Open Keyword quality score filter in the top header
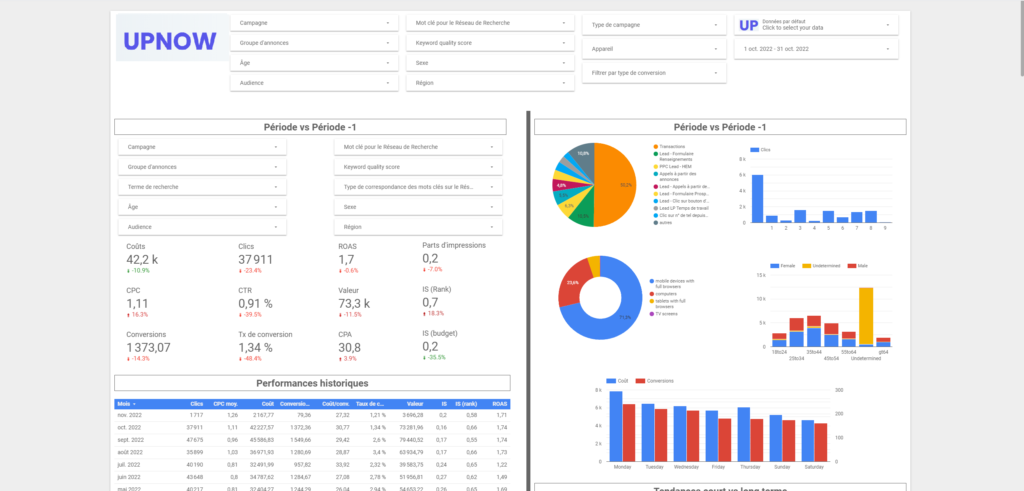Image resolution: width=1024 pixels, height=491 pixels. [x=490, y=42]
